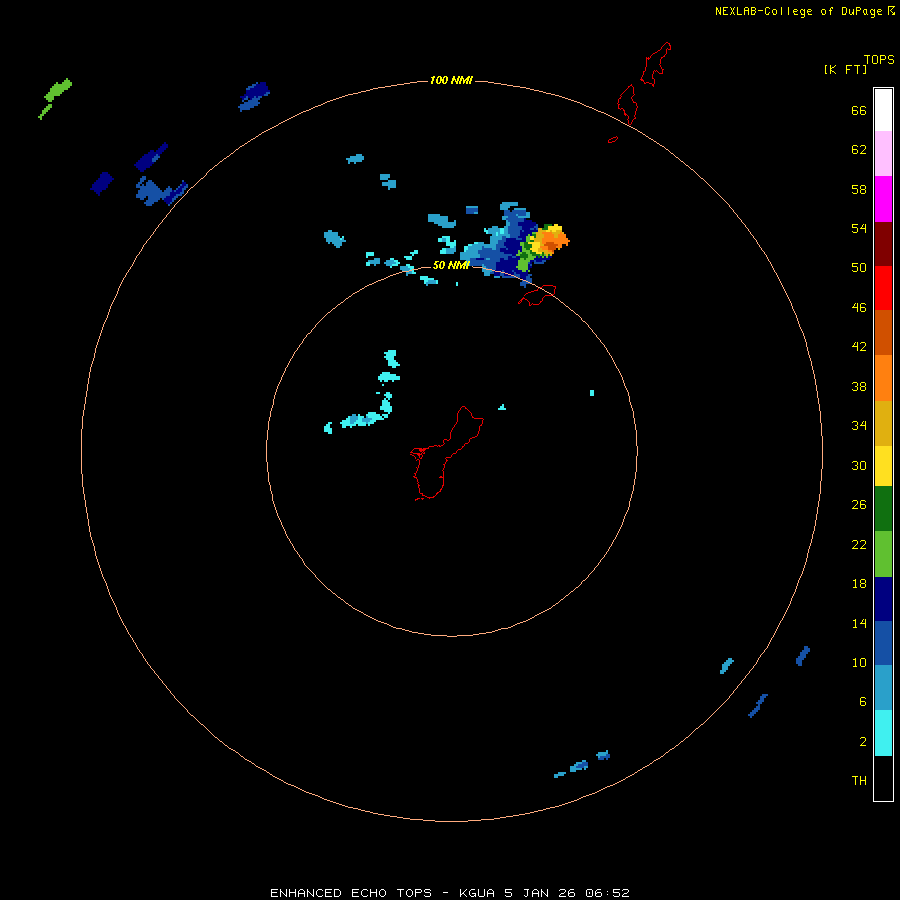Click the light pink 62 kft legend swatch
900x900 pixels.
click(x=883, y=153)
